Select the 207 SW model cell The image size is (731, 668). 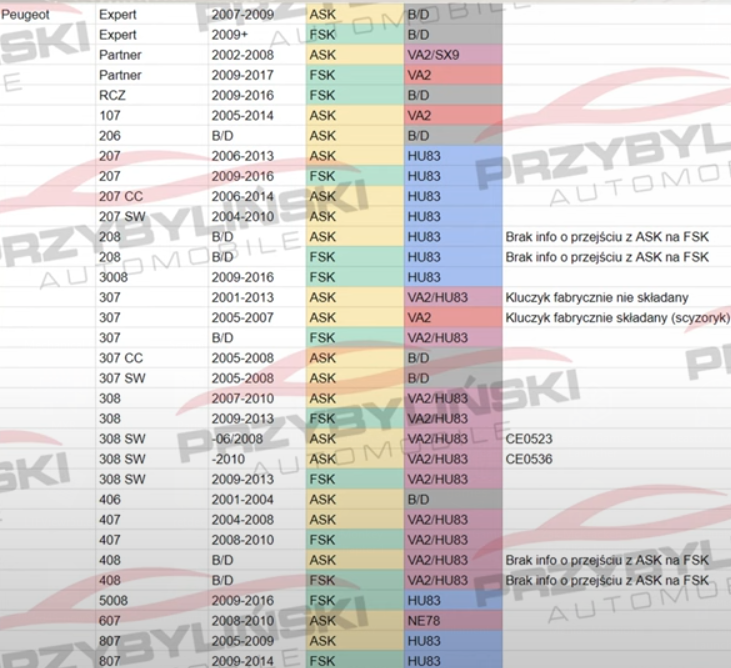152,216
